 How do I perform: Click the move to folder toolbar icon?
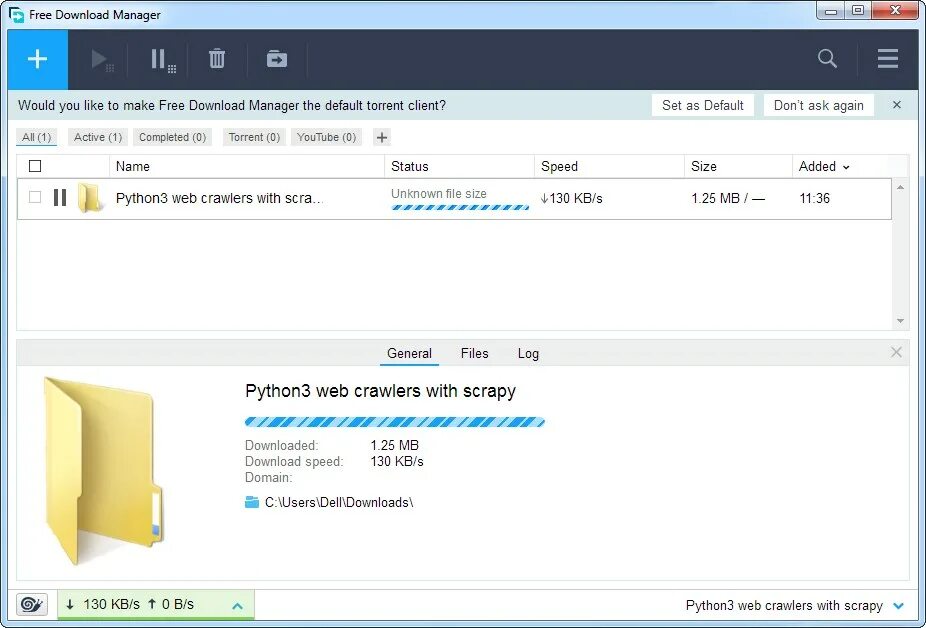click(x=276, y=59)
